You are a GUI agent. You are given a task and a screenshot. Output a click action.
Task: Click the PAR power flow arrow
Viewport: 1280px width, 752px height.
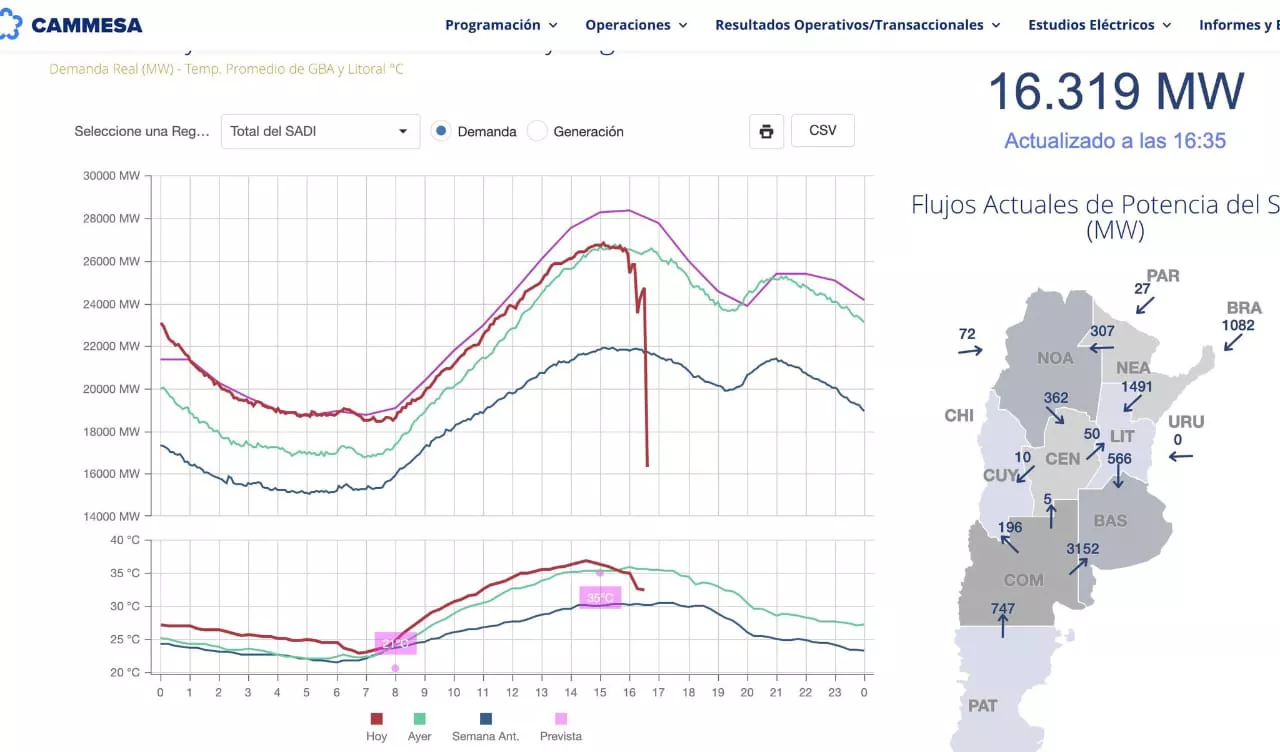(x=1146, y=305)
